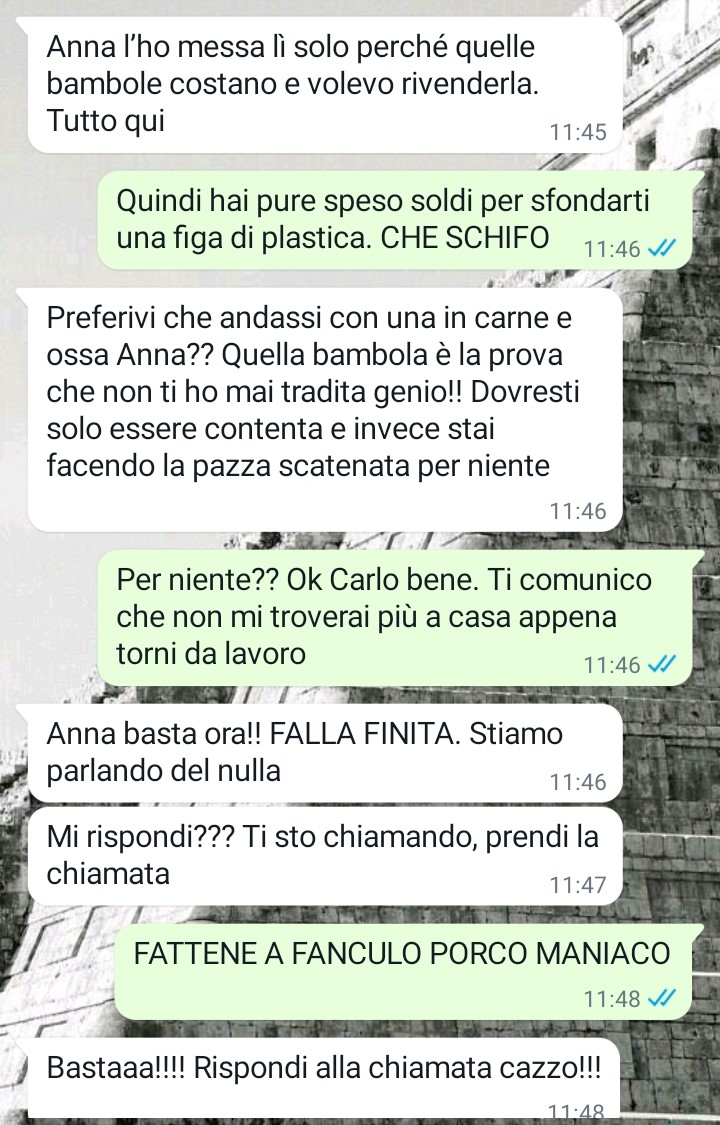Screen dimensions: 720x1125
Task: Tap double-check icon on 'torni da lavoro' message
Action: point(660,664)
